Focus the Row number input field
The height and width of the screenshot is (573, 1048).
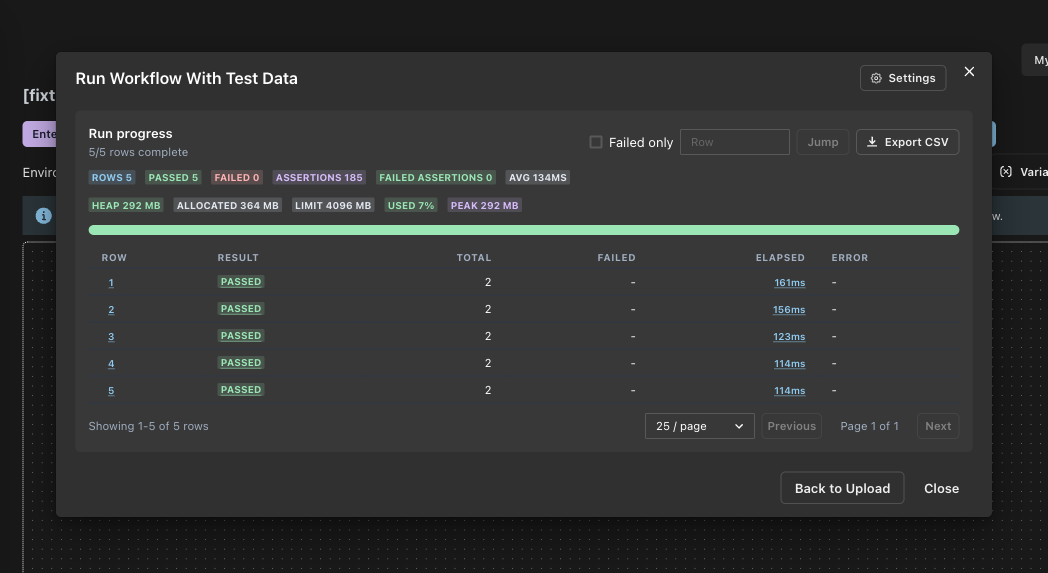click(x=735, y=142)
